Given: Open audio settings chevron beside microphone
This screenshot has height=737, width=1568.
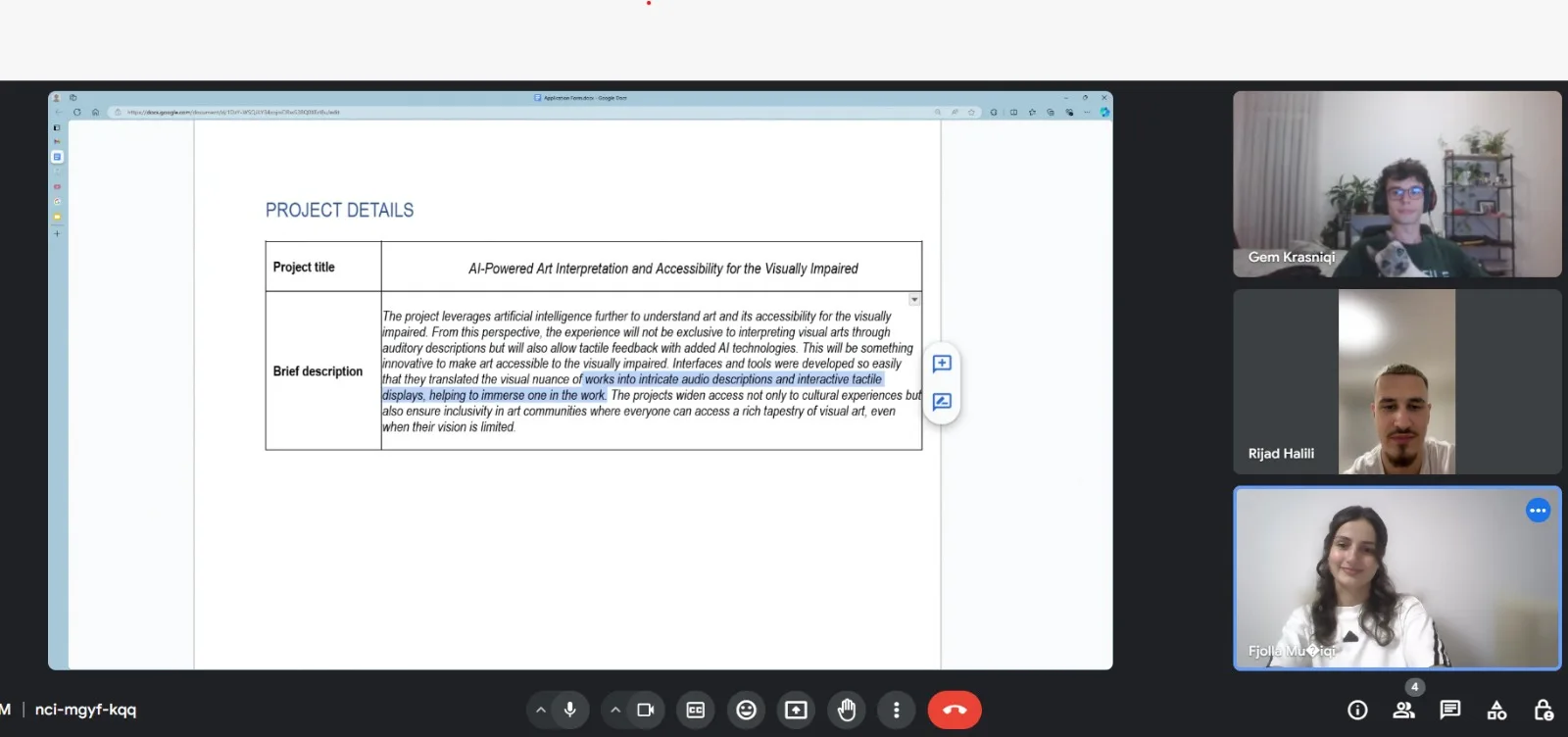Looking at the screenshot, I should tap(541, 710).
